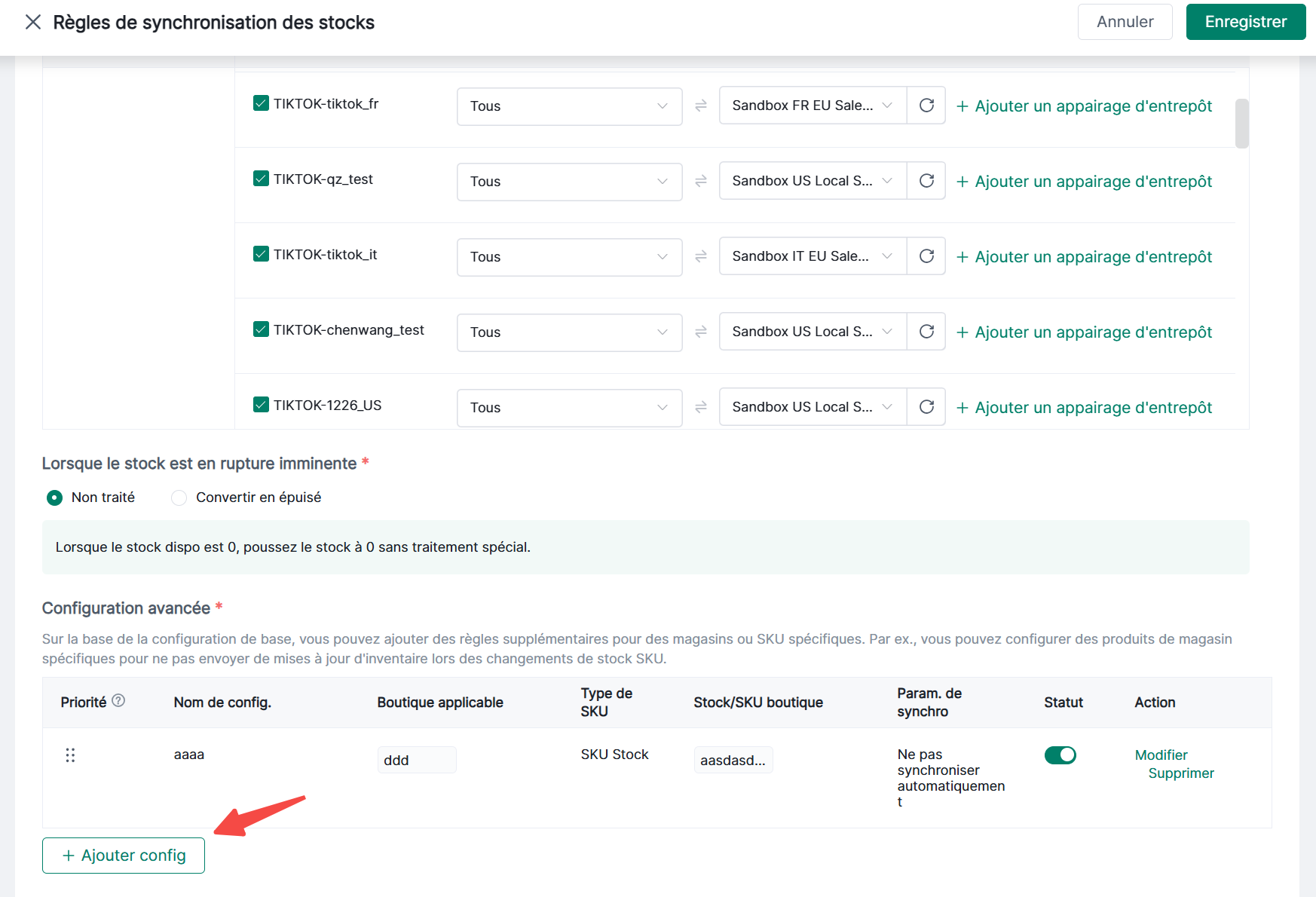The image size is (1316, 897).
Task: Click '+ Ajouter config' button
Action: point(124,856)
